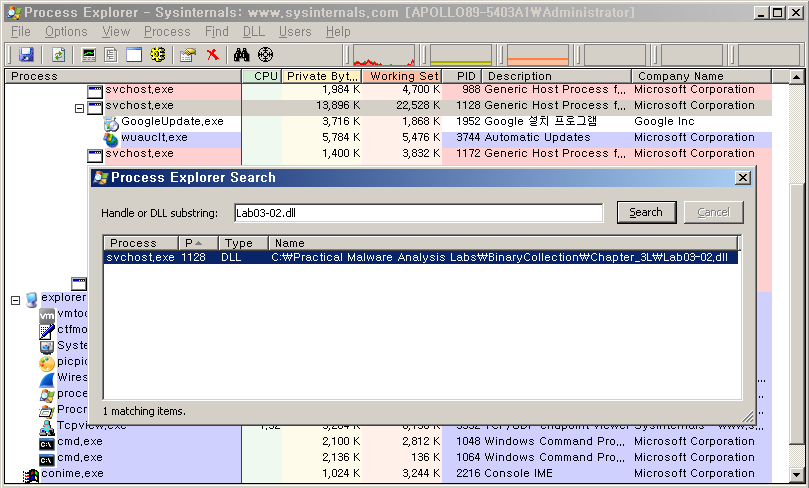Close the Process Explorer Search dialog
Screen dimensions: 809x488
pos(742,178)
